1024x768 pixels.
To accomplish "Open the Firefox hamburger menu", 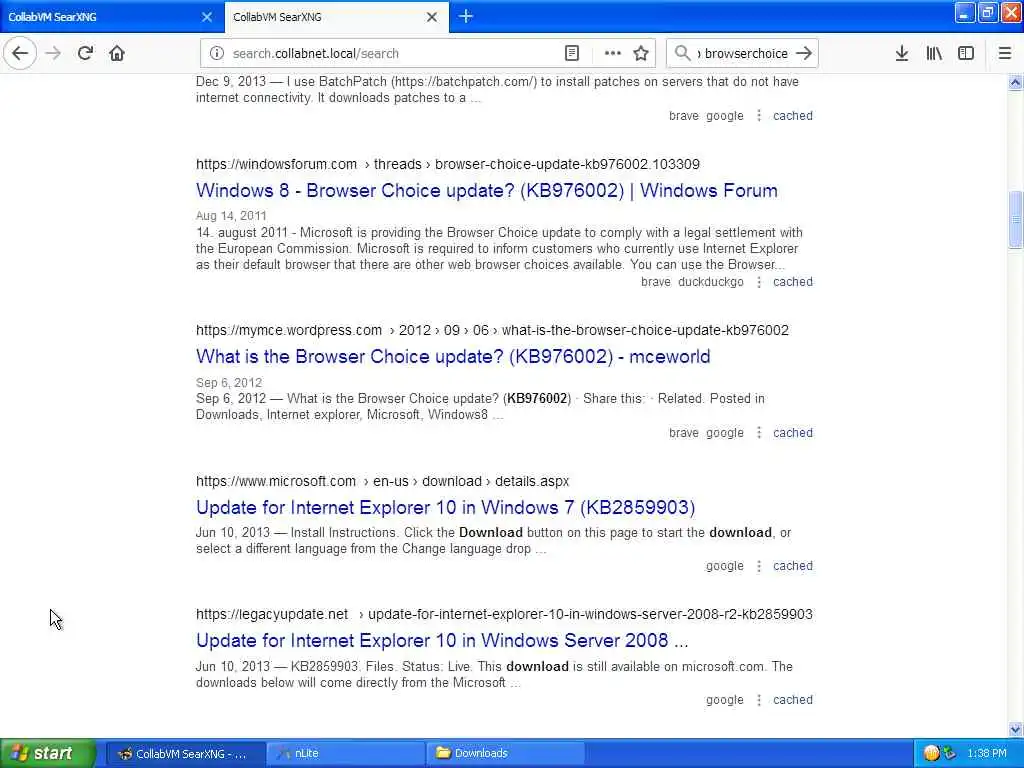I will click(x=1004, y=54).
